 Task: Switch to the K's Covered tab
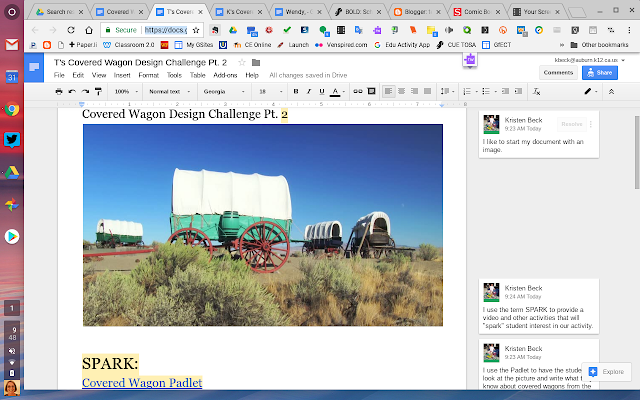[x=239, y=12]
